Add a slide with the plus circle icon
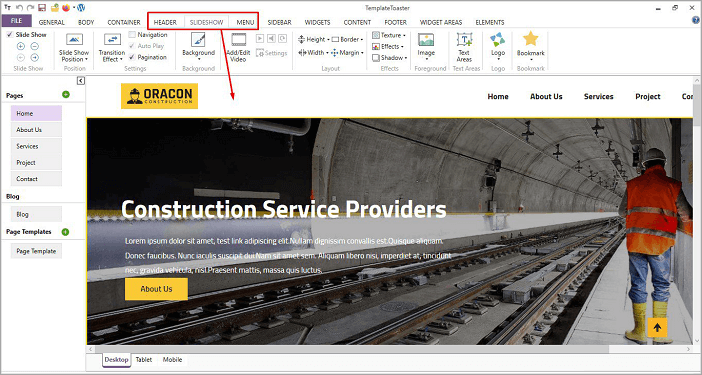This screenshot has height=375, width=702. (x=21, y=46)
